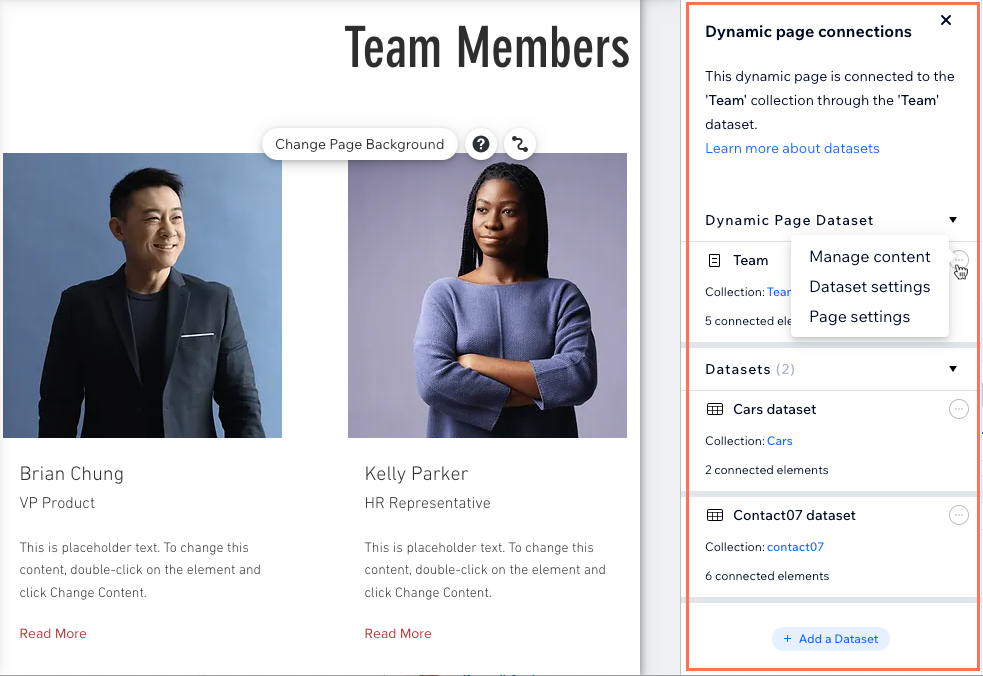Open more options for Cars dataset

coord(958,409)
